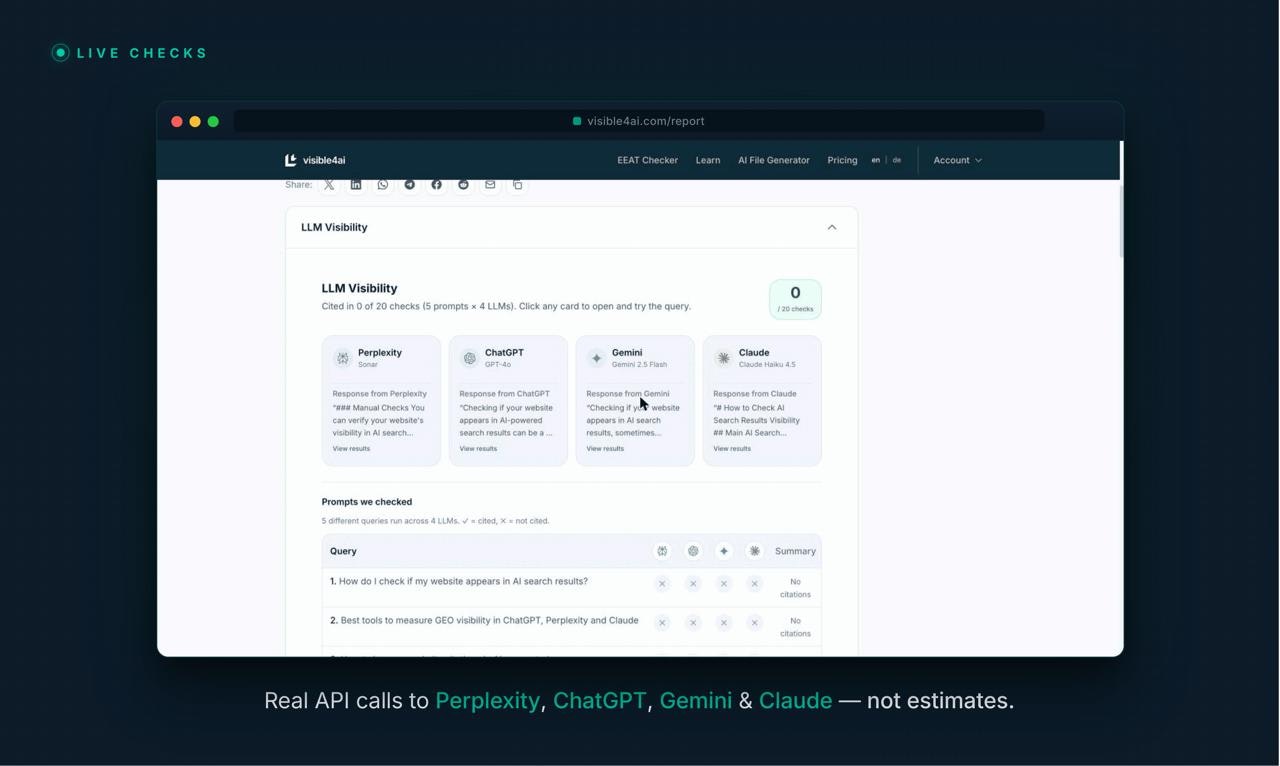This screenshot has width=1280, height=766.
Task: Click the Summary column header
Action: [x=795, y=551]
